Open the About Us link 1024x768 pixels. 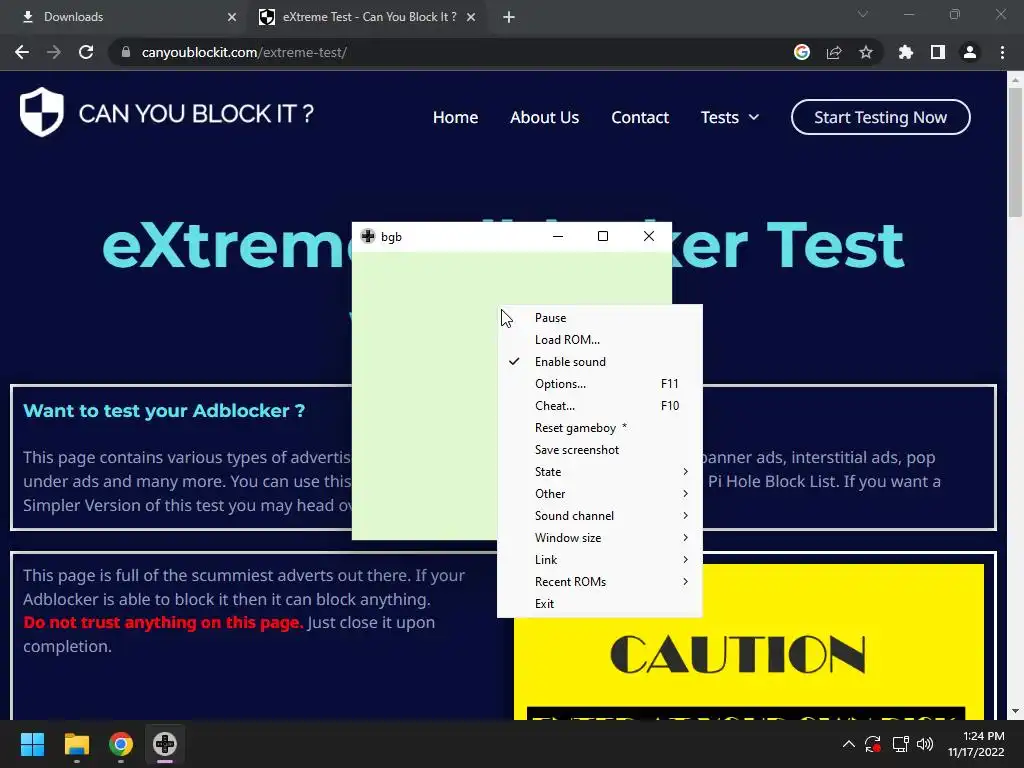coord(544,118)
